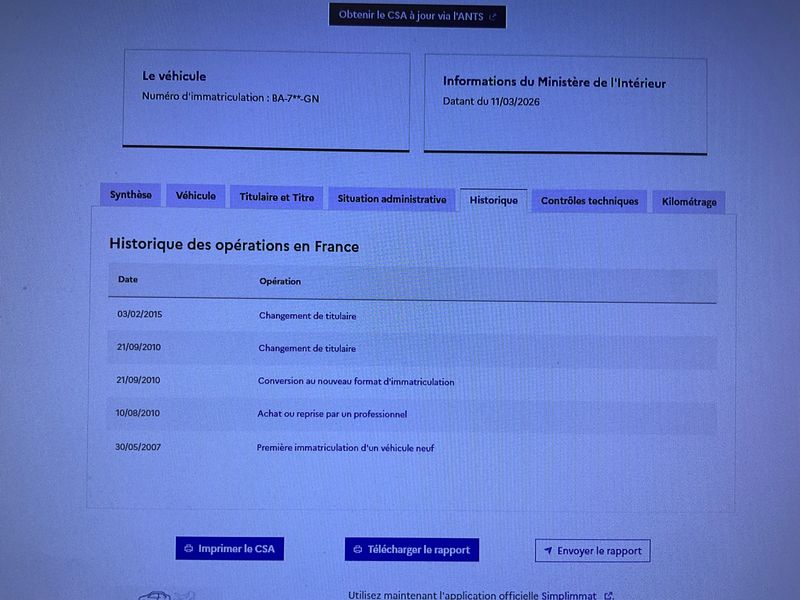The height and width of the screenshot is (600, 800).
Task: Click the registration number BA-7**-GN
Action: click(295, 98)
